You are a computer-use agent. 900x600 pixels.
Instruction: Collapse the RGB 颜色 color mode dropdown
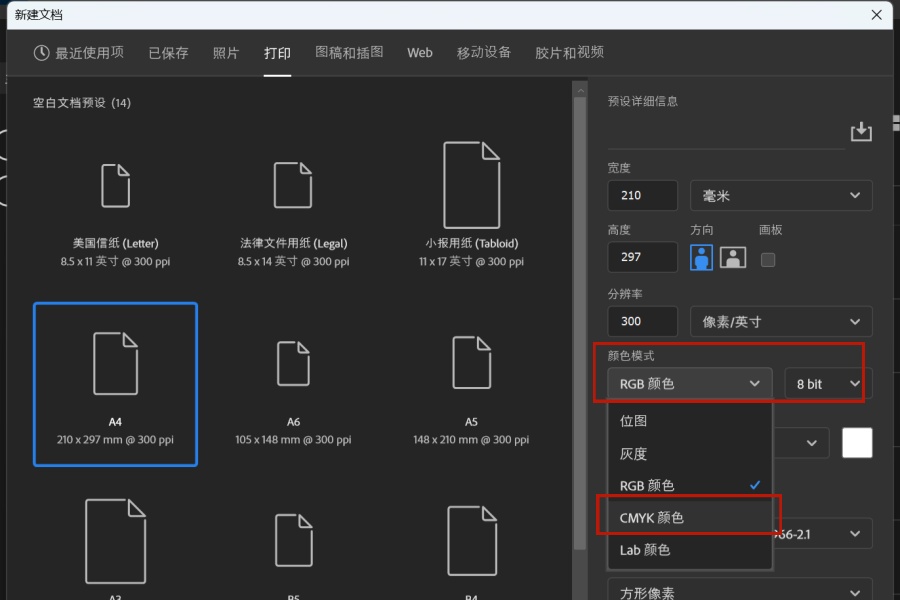coord(689,384)
